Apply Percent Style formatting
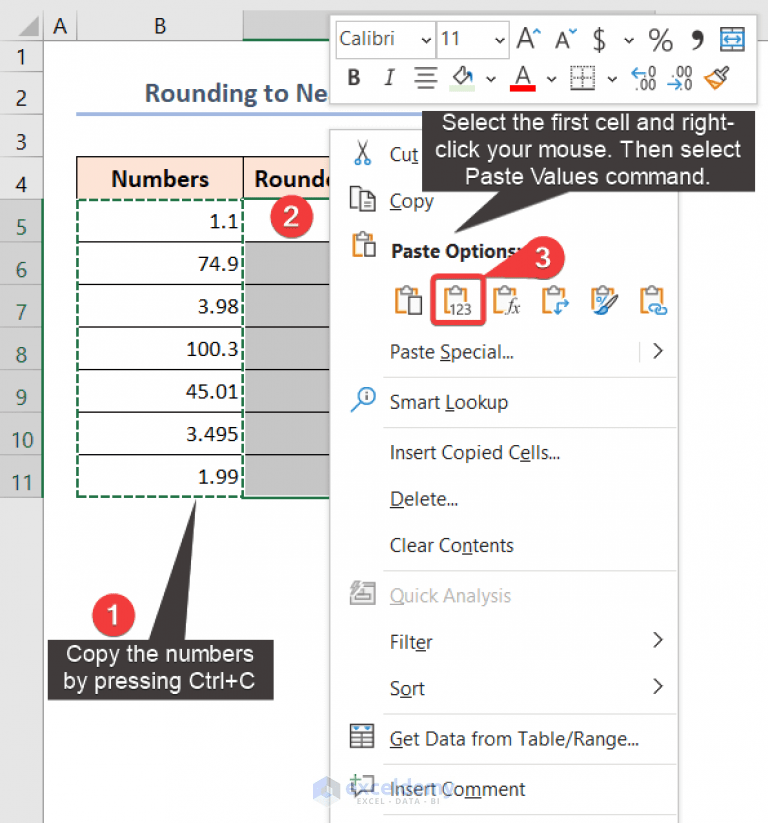Screen dimensions: 768x823 [661, 39]
